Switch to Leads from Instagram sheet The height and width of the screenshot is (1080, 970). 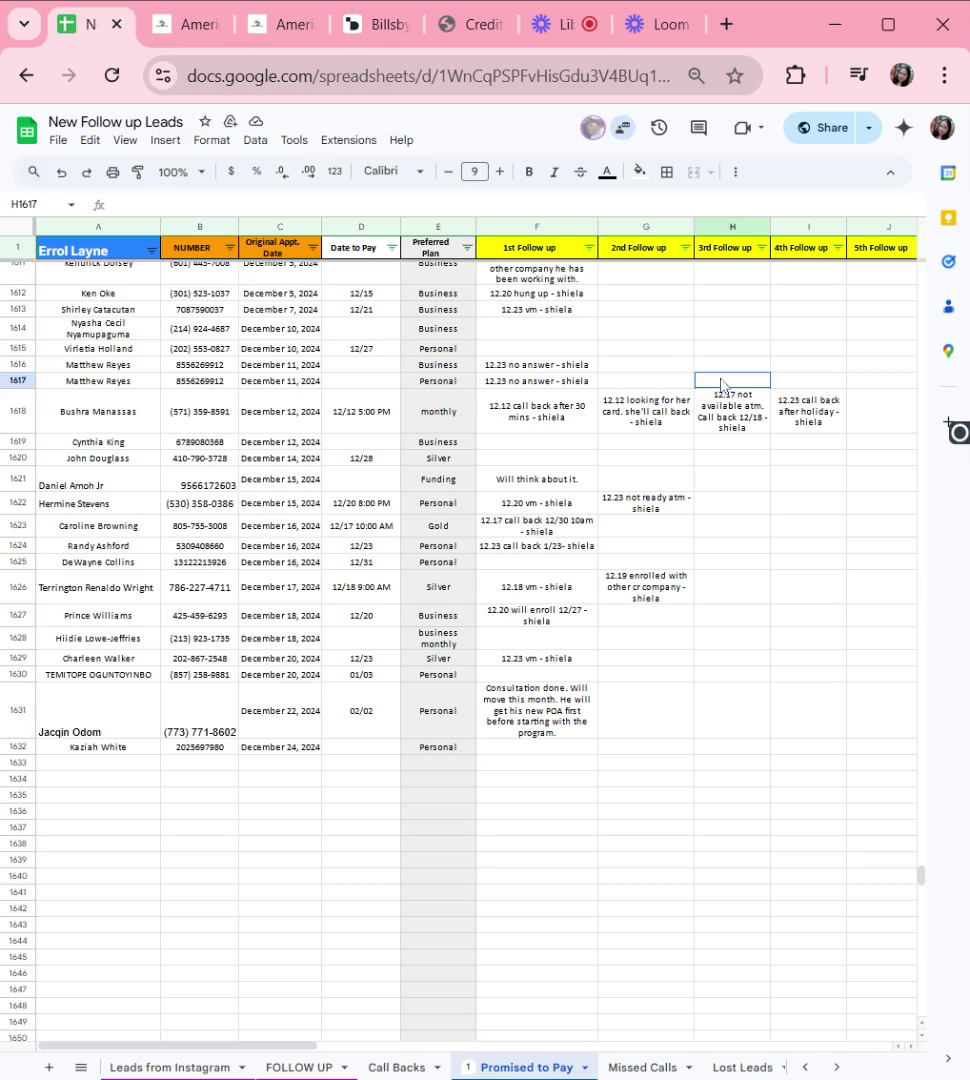(169, 1067)
